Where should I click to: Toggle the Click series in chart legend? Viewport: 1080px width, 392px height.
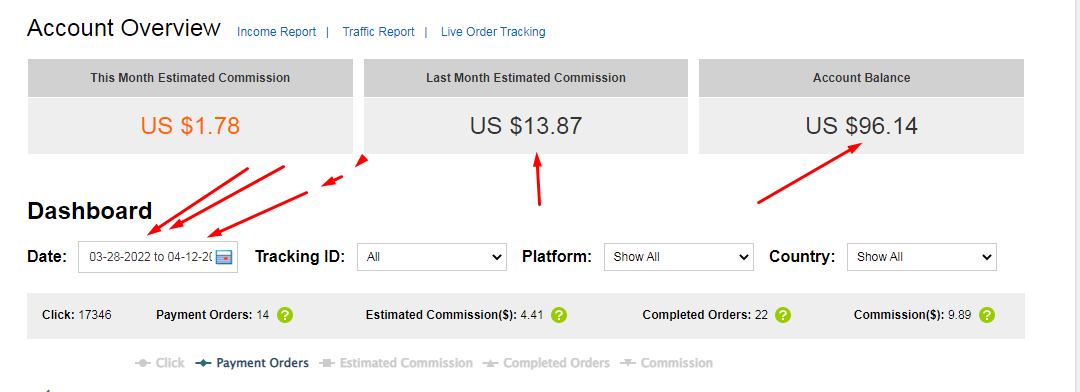point(160,363)
